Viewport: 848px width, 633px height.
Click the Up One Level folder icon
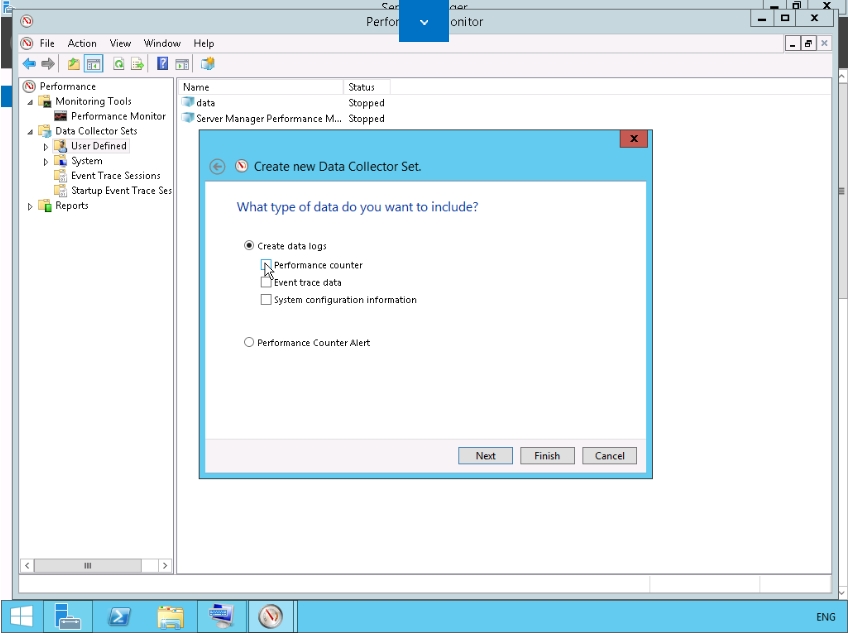click(74, 64)
